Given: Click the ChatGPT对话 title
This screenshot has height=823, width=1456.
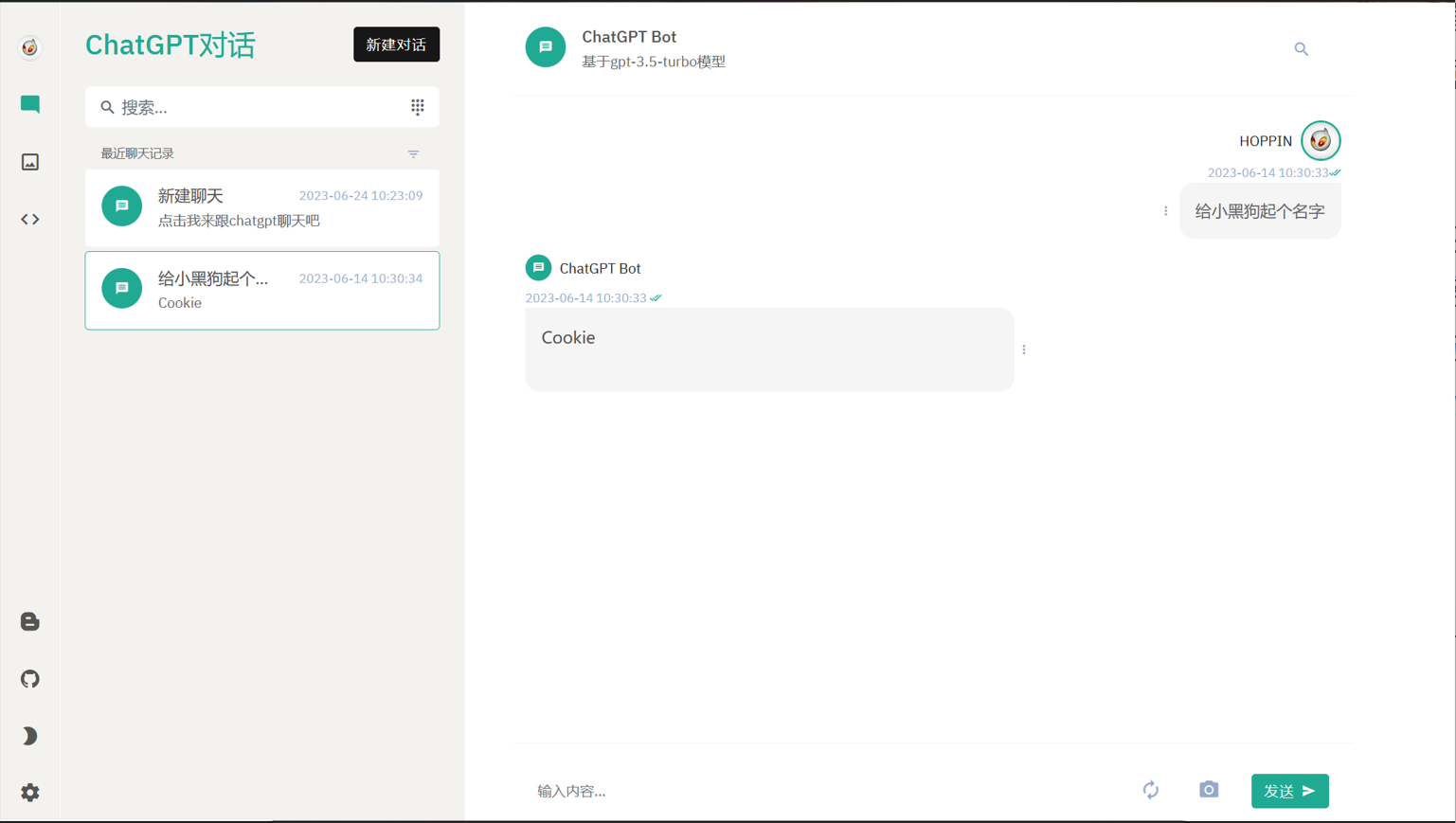Looking at the screenshot, I should coord(171,45).
